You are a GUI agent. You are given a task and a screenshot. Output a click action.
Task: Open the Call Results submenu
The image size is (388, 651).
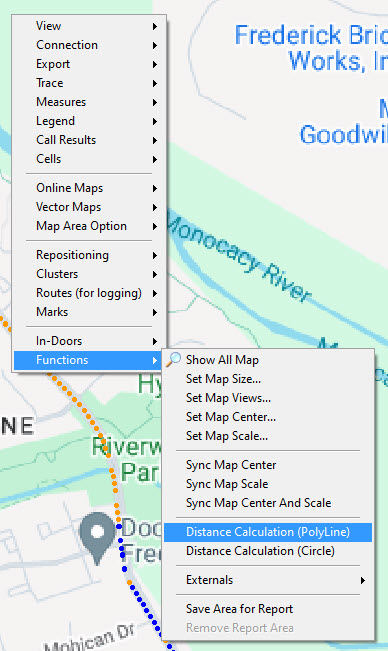coord(90,140)
